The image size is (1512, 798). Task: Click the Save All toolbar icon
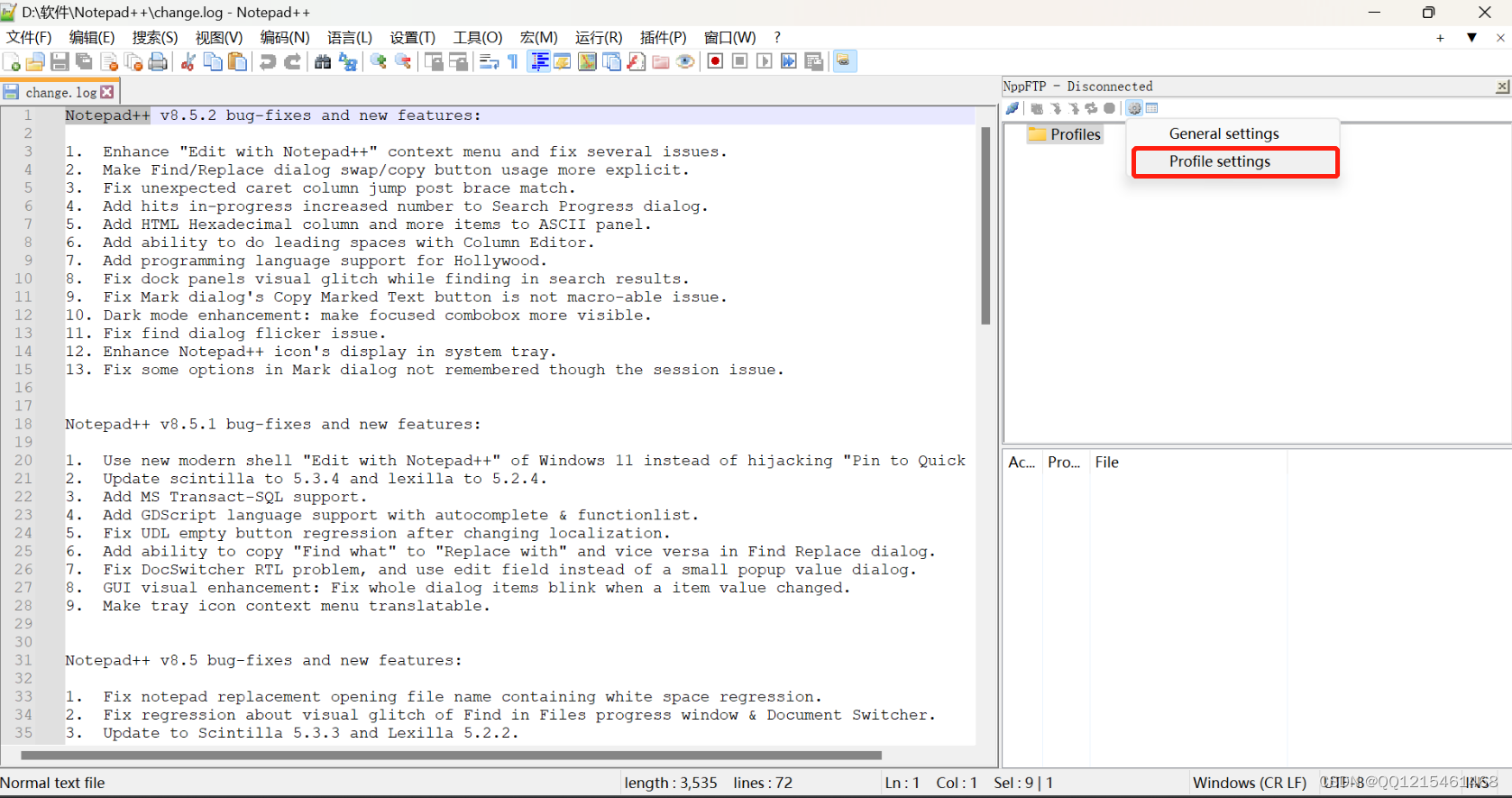pos(84,61)
